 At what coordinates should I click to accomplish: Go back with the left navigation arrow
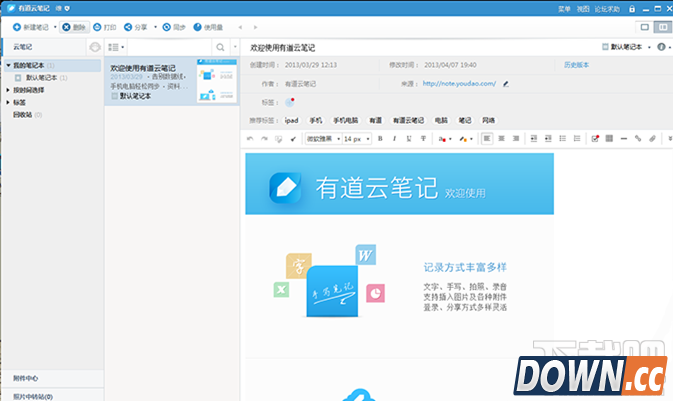[240, 27]
